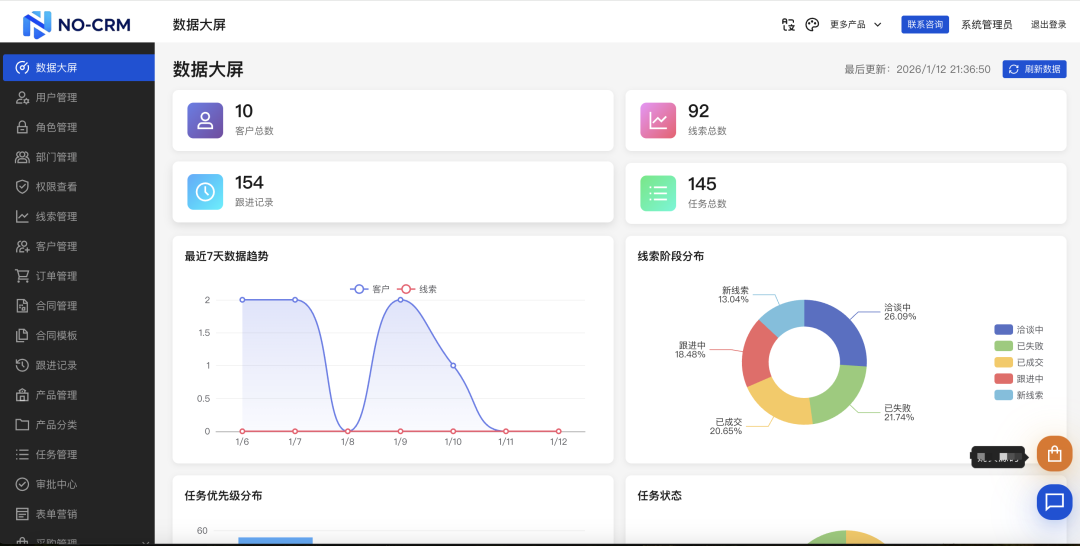Toggle 洽谈中 in the pie legend
The width and height of the screenshot is (1080, 546).
coord(1019,329)
